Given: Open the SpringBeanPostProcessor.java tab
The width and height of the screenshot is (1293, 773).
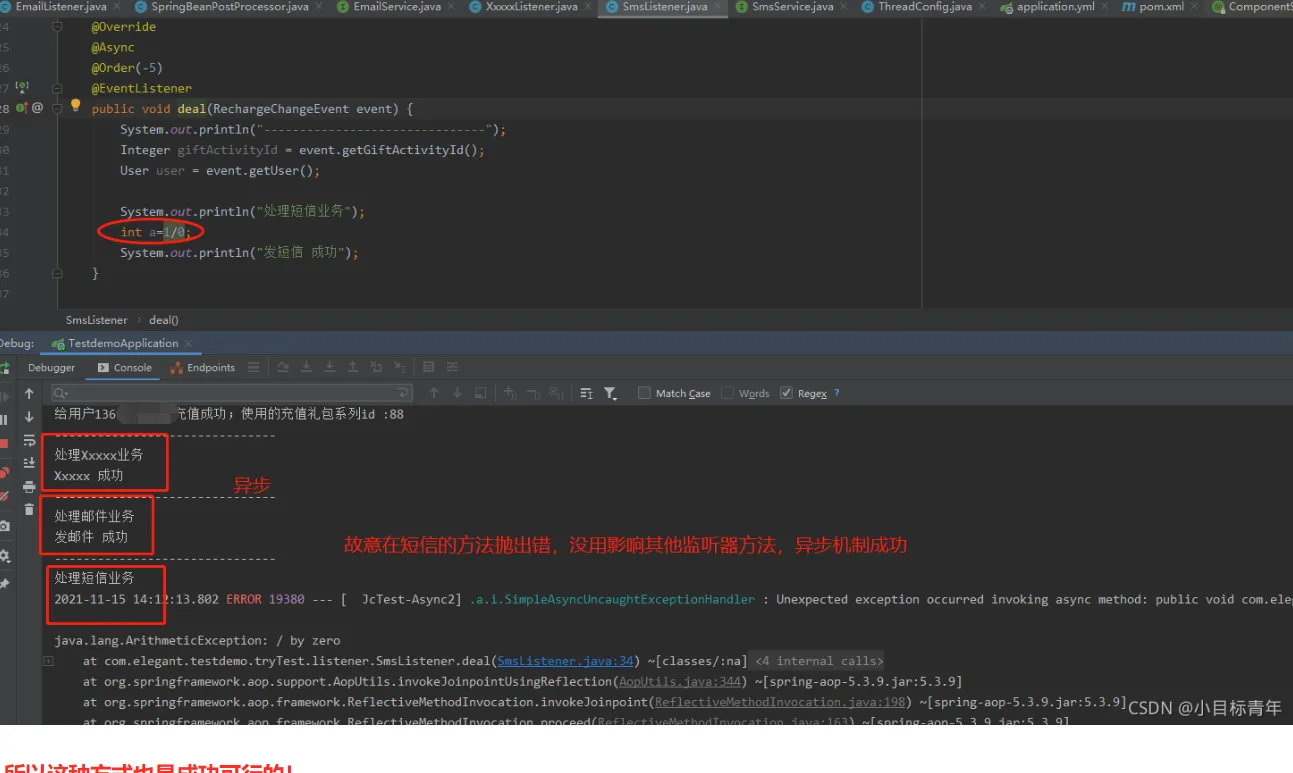Looking at the screenshot, I should (229, 7).
